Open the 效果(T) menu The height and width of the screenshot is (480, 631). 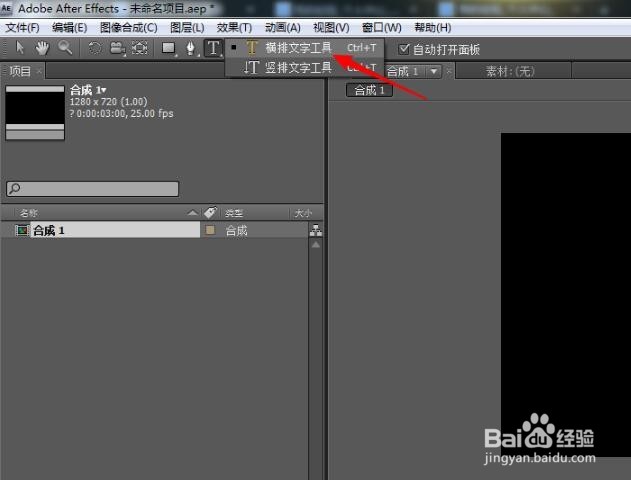point(234,27)
